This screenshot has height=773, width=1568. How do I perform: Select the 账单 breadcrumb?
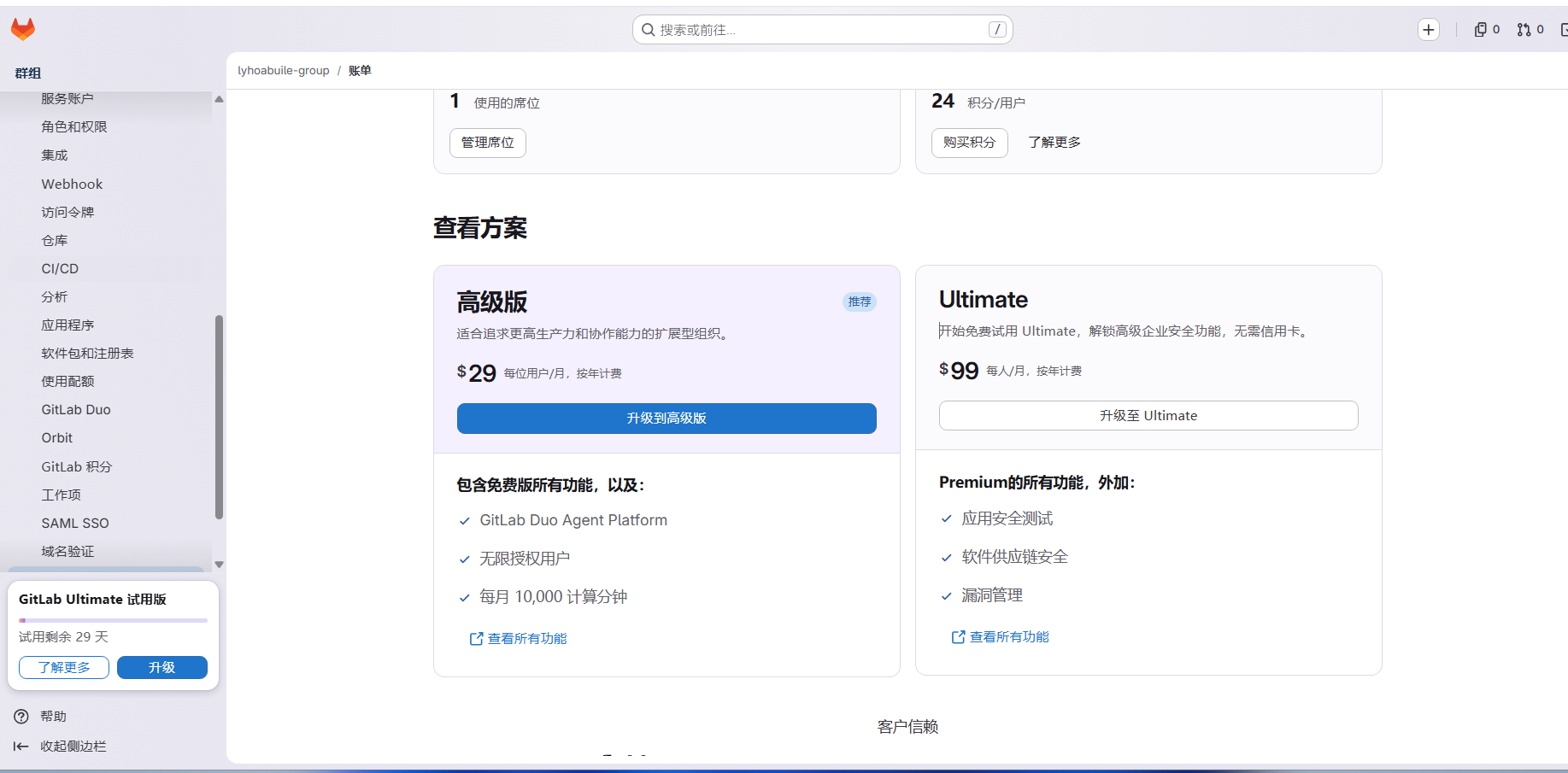(360, 71)
